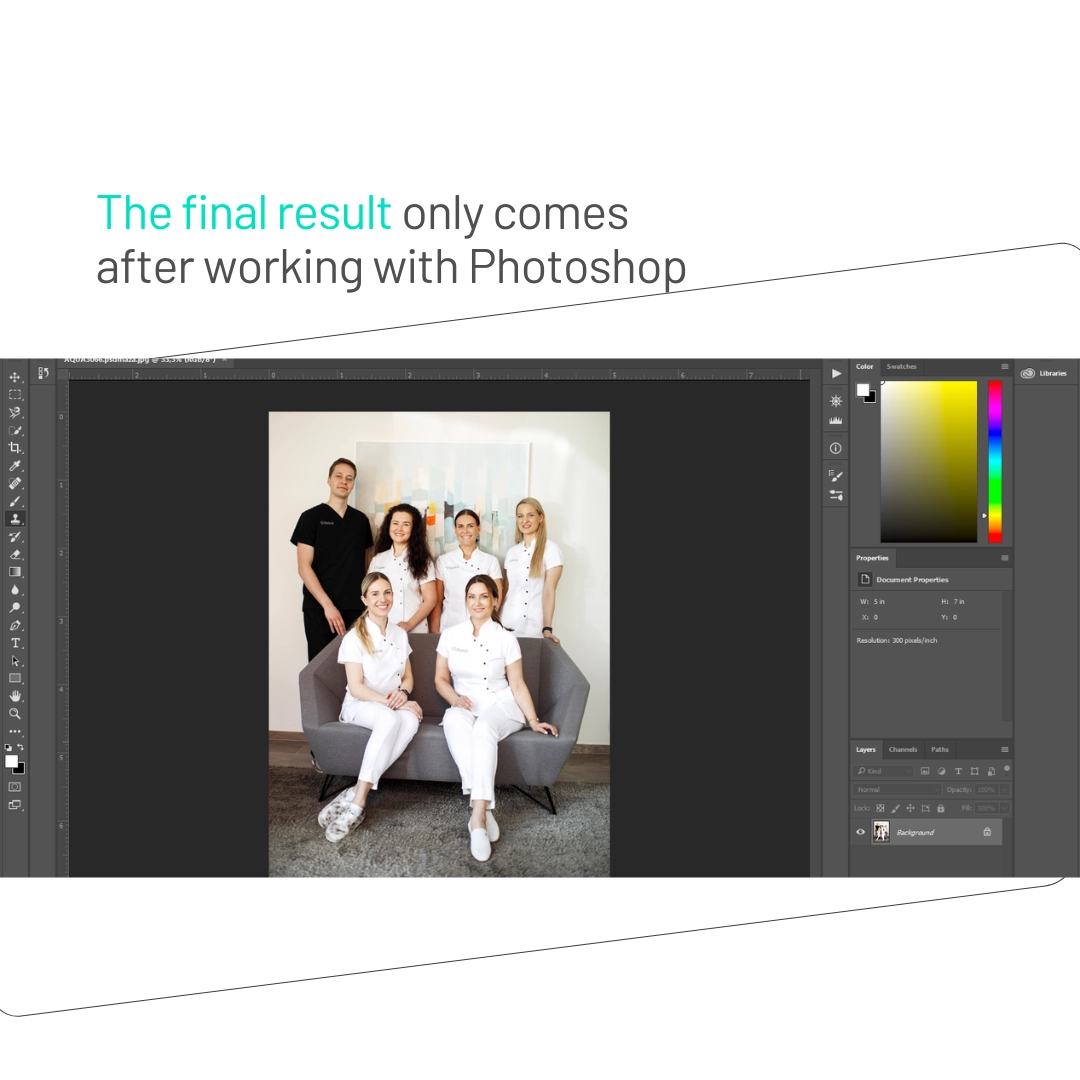Viewport: 1080px width, 1080px height.
Task: Click the Opacity value field
Action: pyautogui.click(x=986, y=789)
